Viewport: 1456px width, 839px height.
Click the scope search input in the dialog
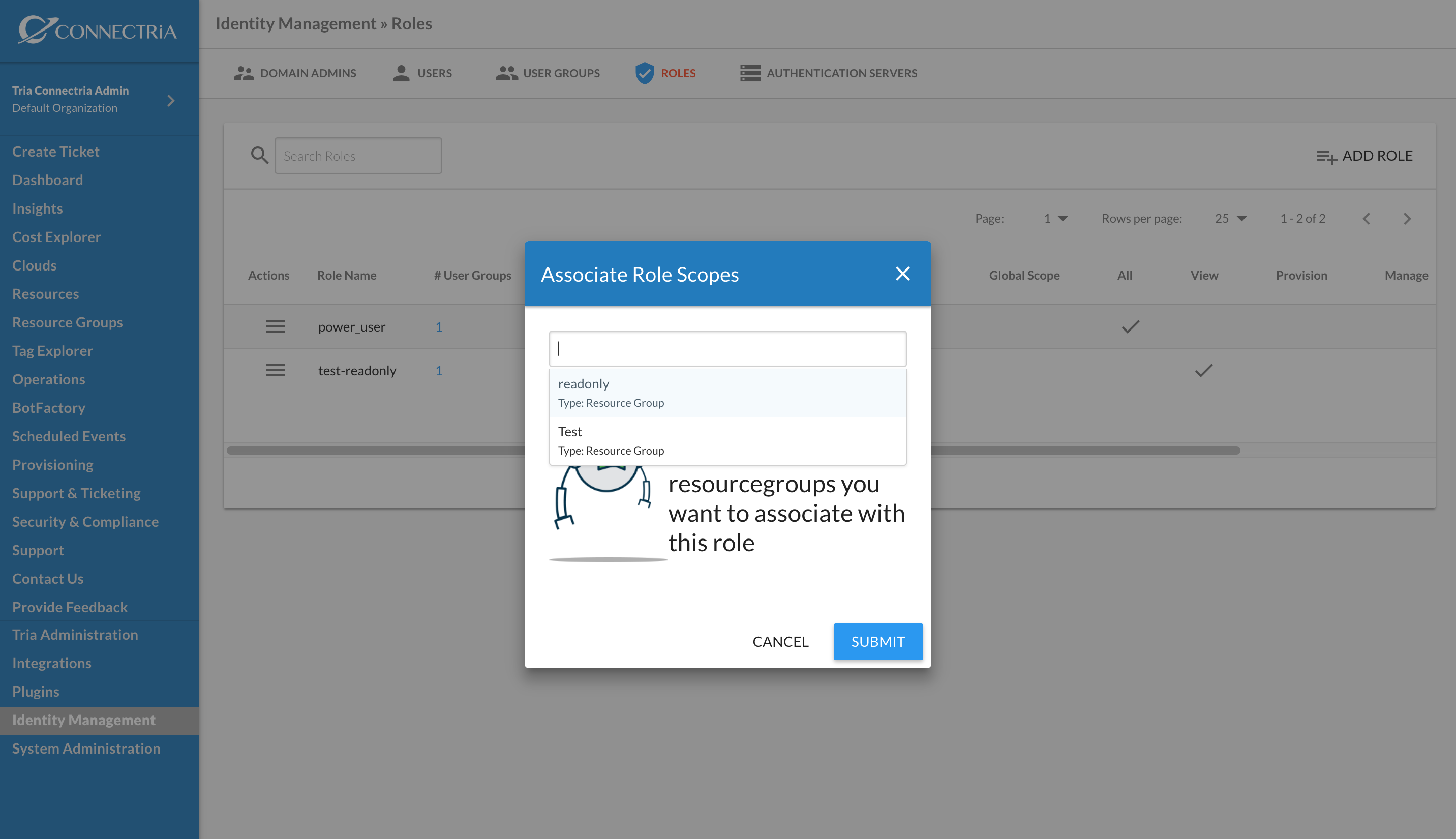(x=728, y=349)
